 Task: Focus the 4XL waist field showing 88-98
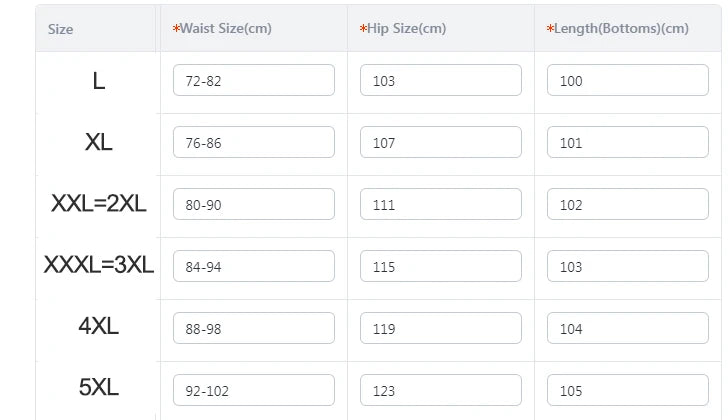[x=253, y=329]
